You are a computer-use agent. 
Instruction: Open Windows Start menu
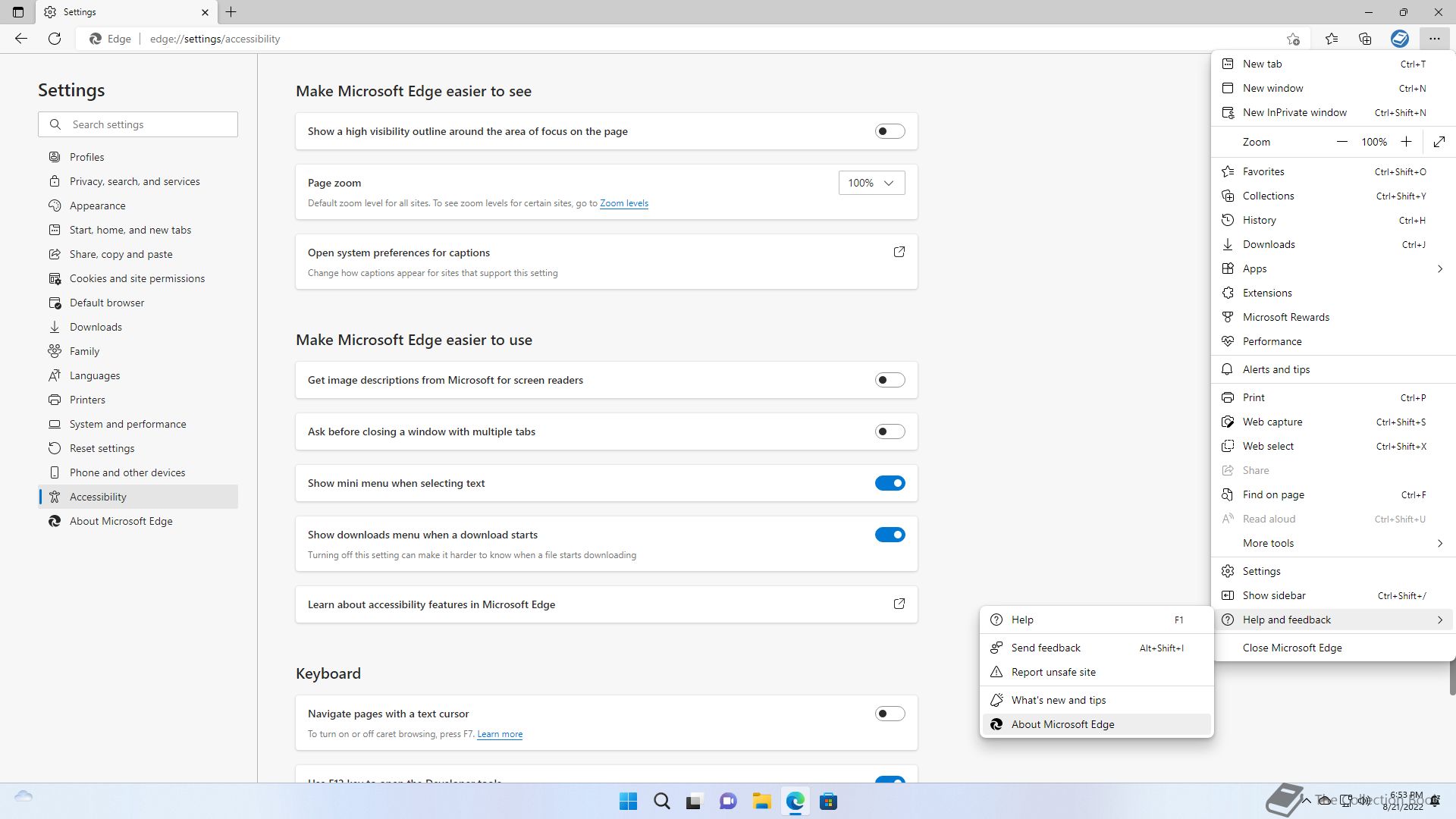coord(629,802)
